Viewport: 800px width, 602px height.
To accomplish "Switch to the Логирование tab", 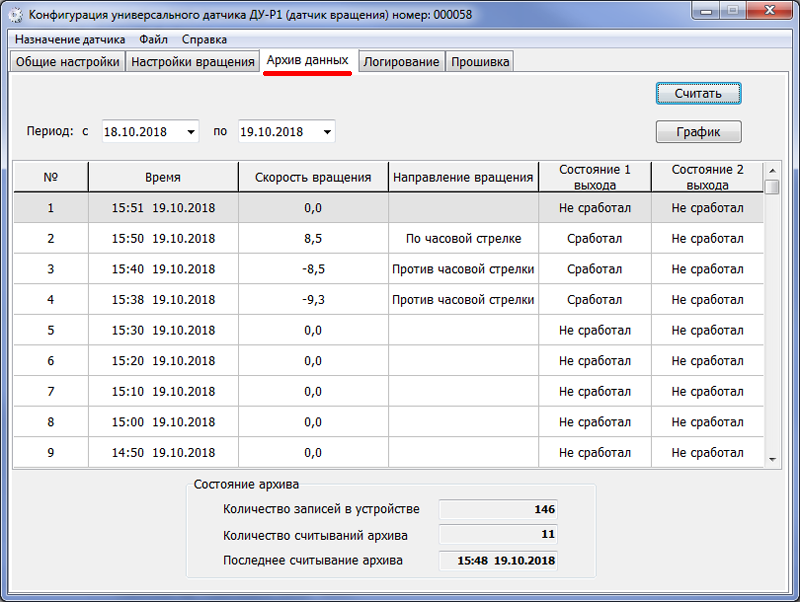I will tap(401, 62).
